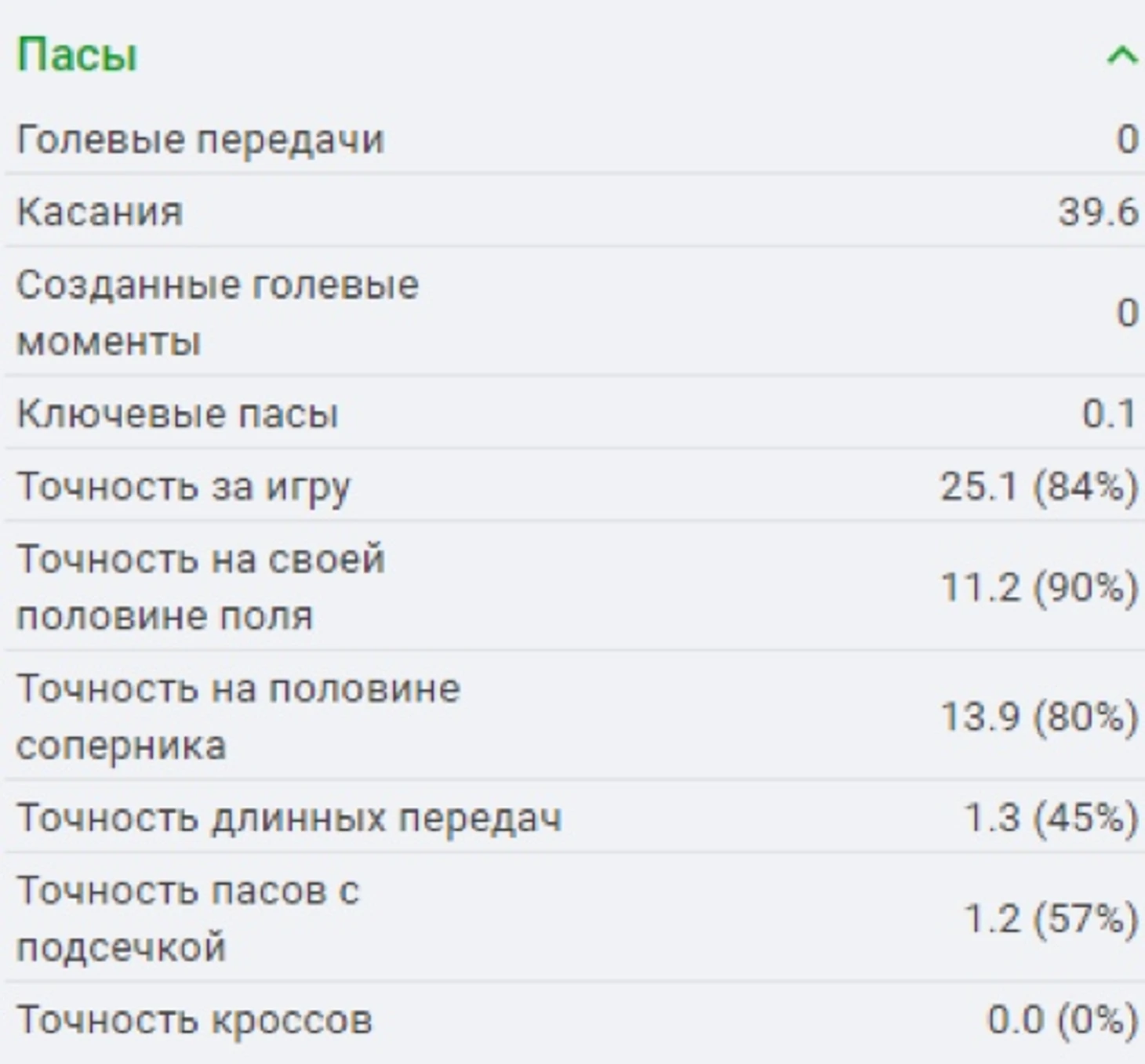Click the 13.9 (80%) value
The width and height of the screenshot is (1145, 1064).
1038,717
